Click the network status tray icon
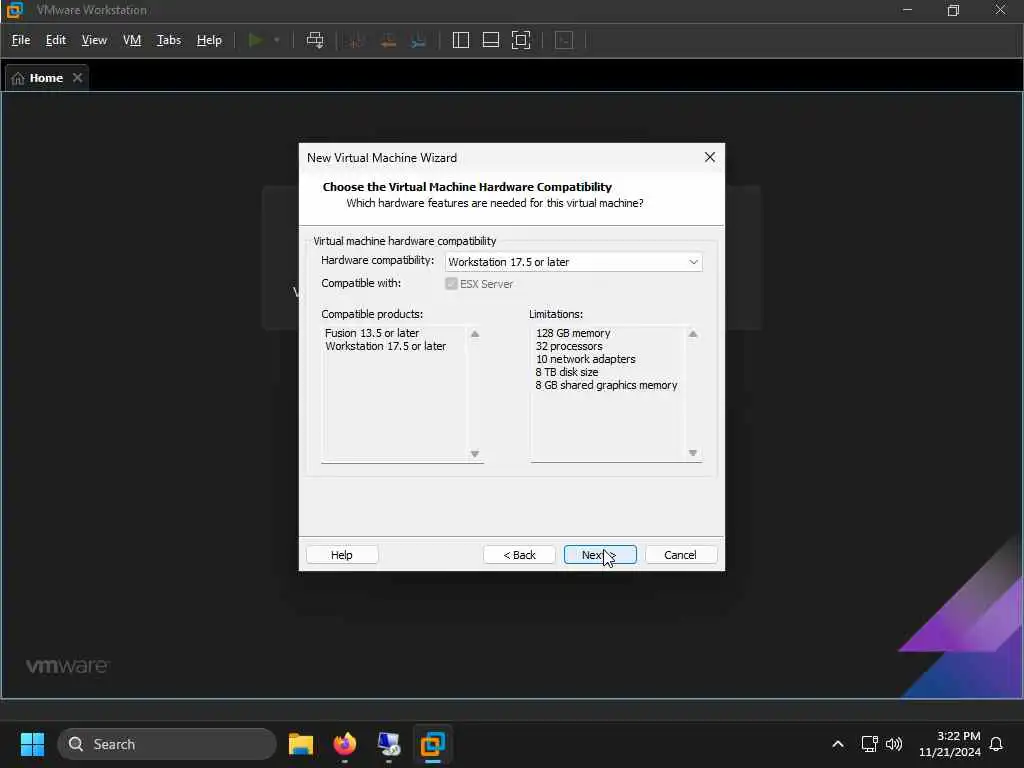This screenshot has height=768, width=1024. pos(869,744)
